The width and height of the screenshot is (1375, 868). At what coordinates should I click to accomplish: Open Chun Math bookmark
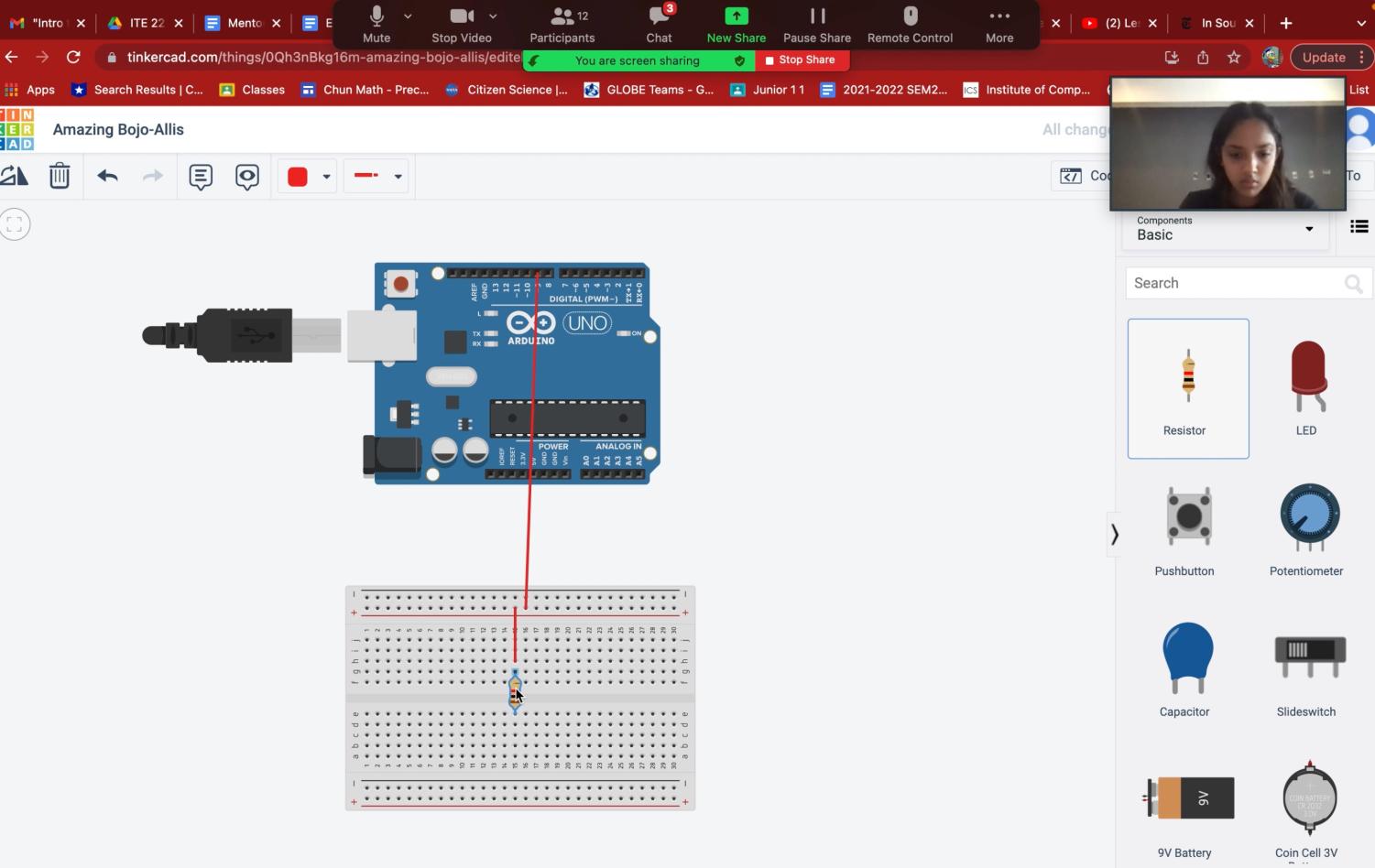365,90
